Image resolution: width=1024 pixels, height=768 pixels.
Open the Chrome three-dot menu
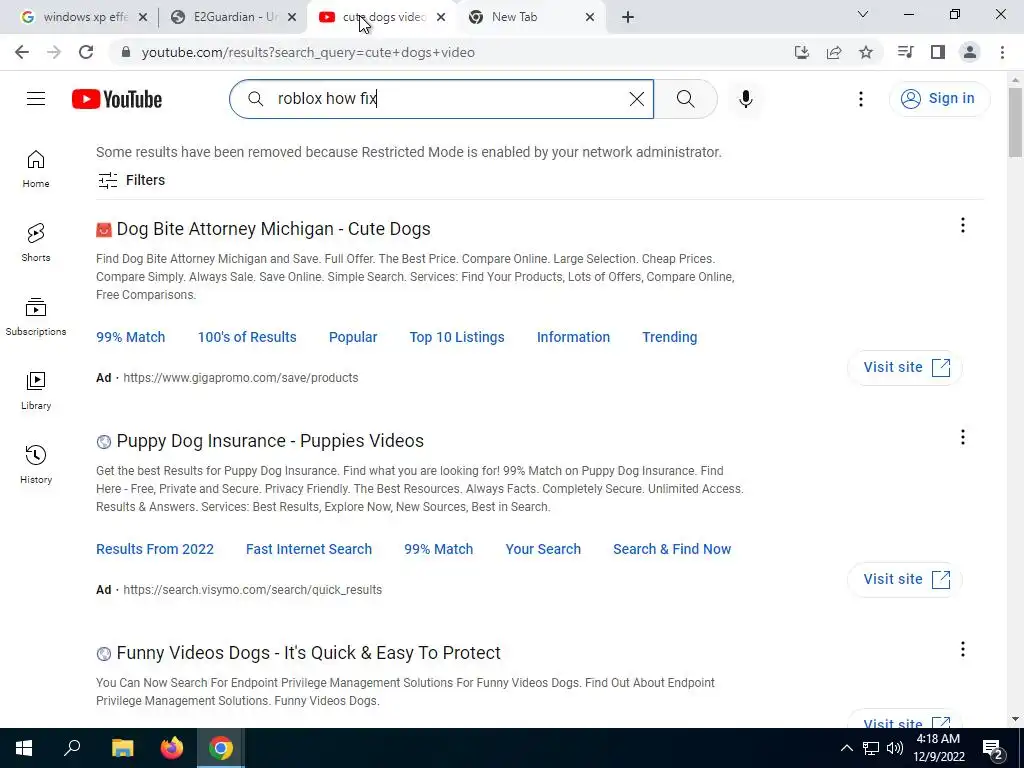click(x=1002, y=52)
